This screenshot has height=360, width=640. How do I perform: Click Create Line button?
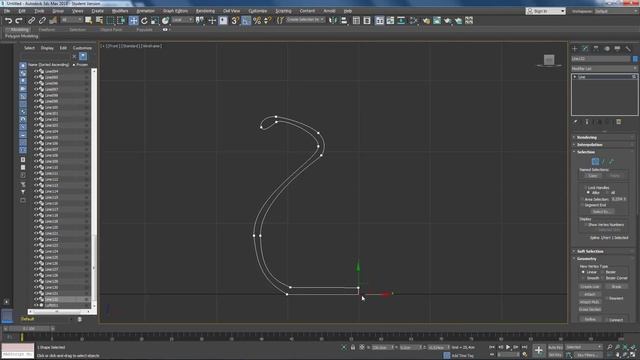[590, 287]
